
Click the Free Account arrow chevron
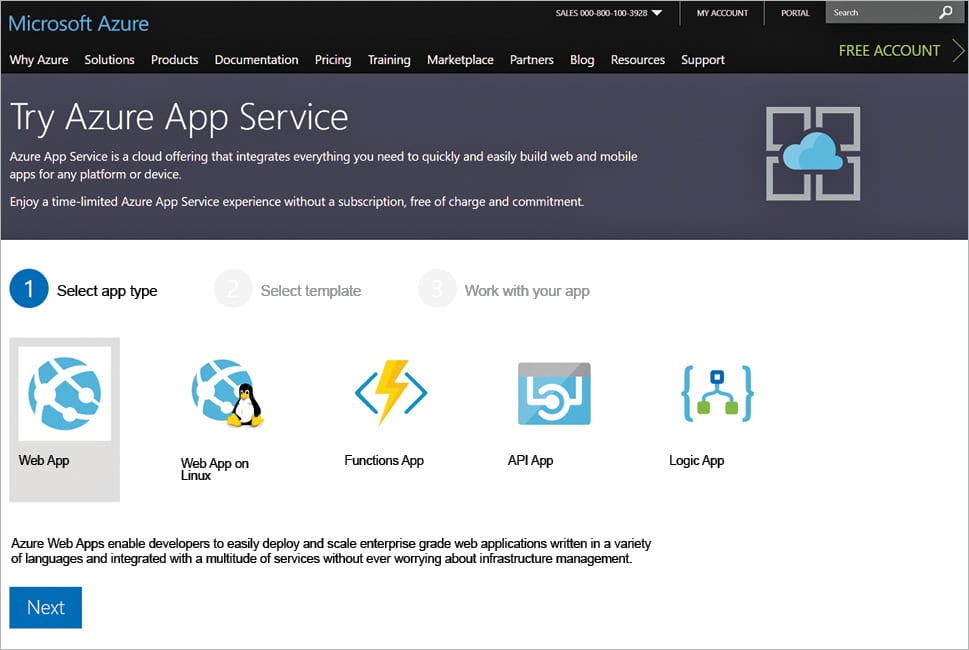958,50
